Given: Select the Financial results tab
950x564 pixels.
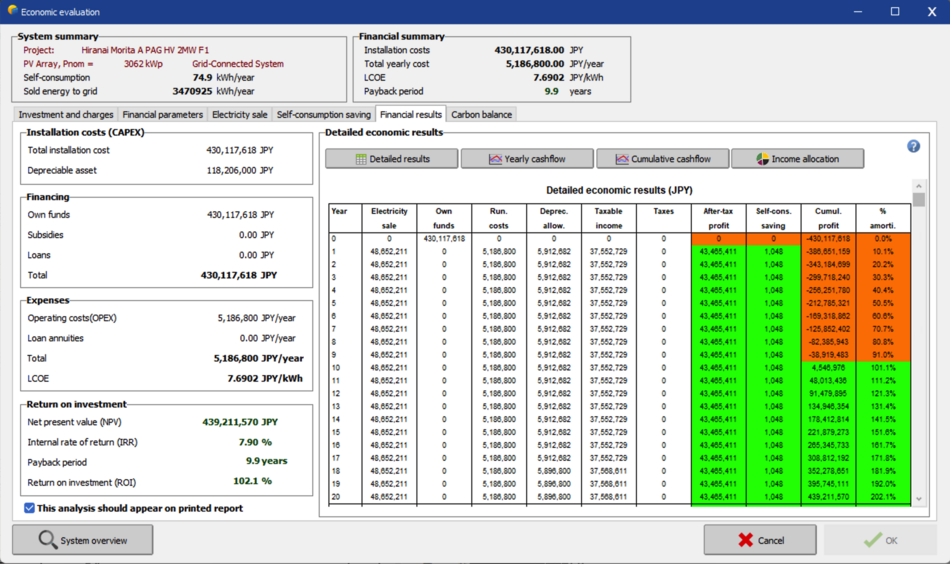Looking at the screenshot, I should [x=410, y=115].
